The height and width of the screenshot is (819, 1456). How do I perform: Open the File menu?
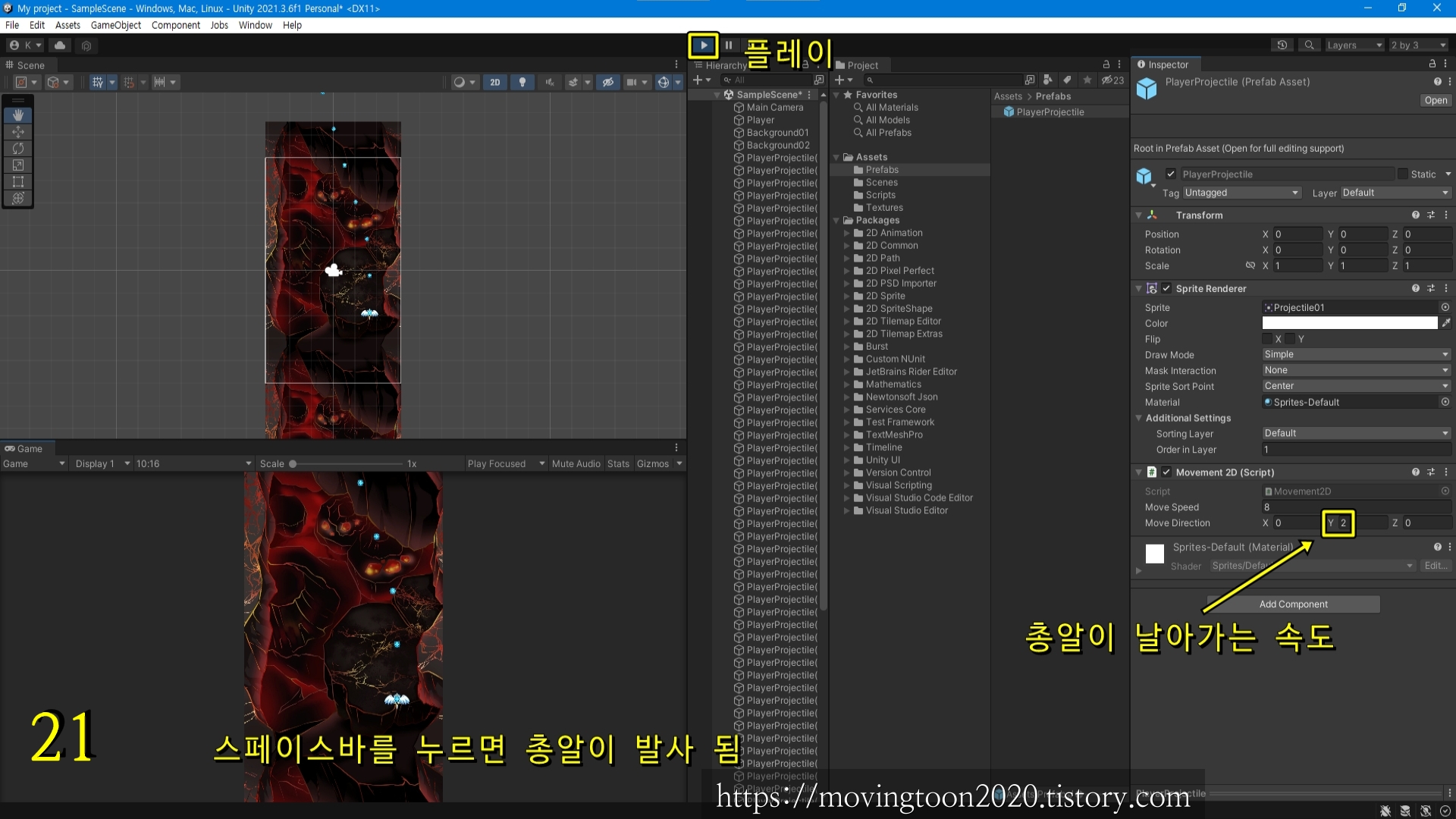tap(12, 25)
